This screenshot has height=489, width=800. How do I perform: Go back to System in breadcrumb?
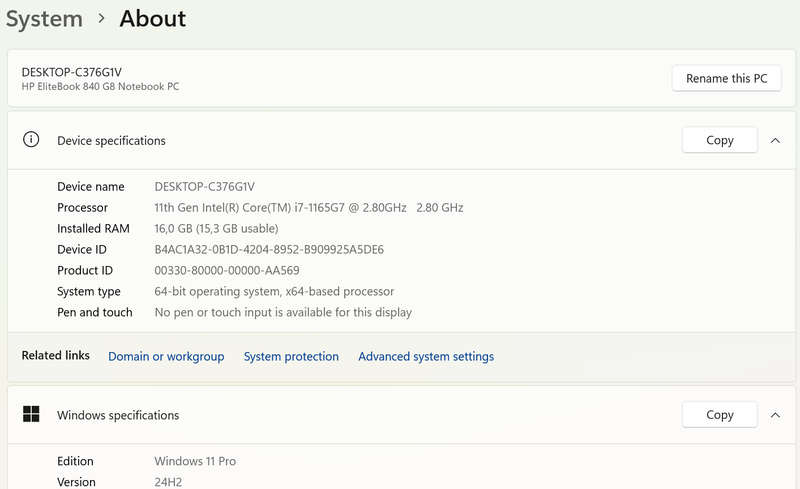[44, 19]
